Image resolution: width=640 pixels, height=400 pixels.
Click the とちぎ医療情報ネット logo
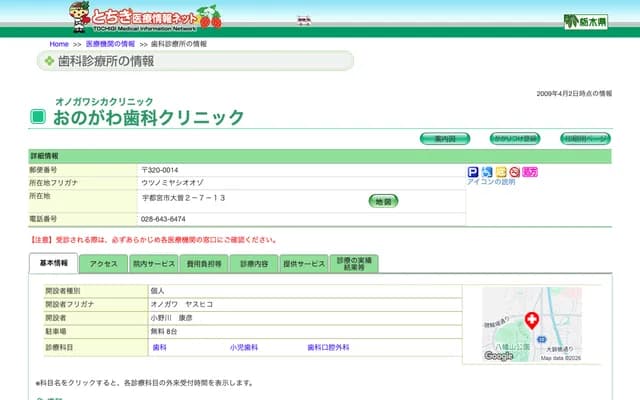click(145, 17)
